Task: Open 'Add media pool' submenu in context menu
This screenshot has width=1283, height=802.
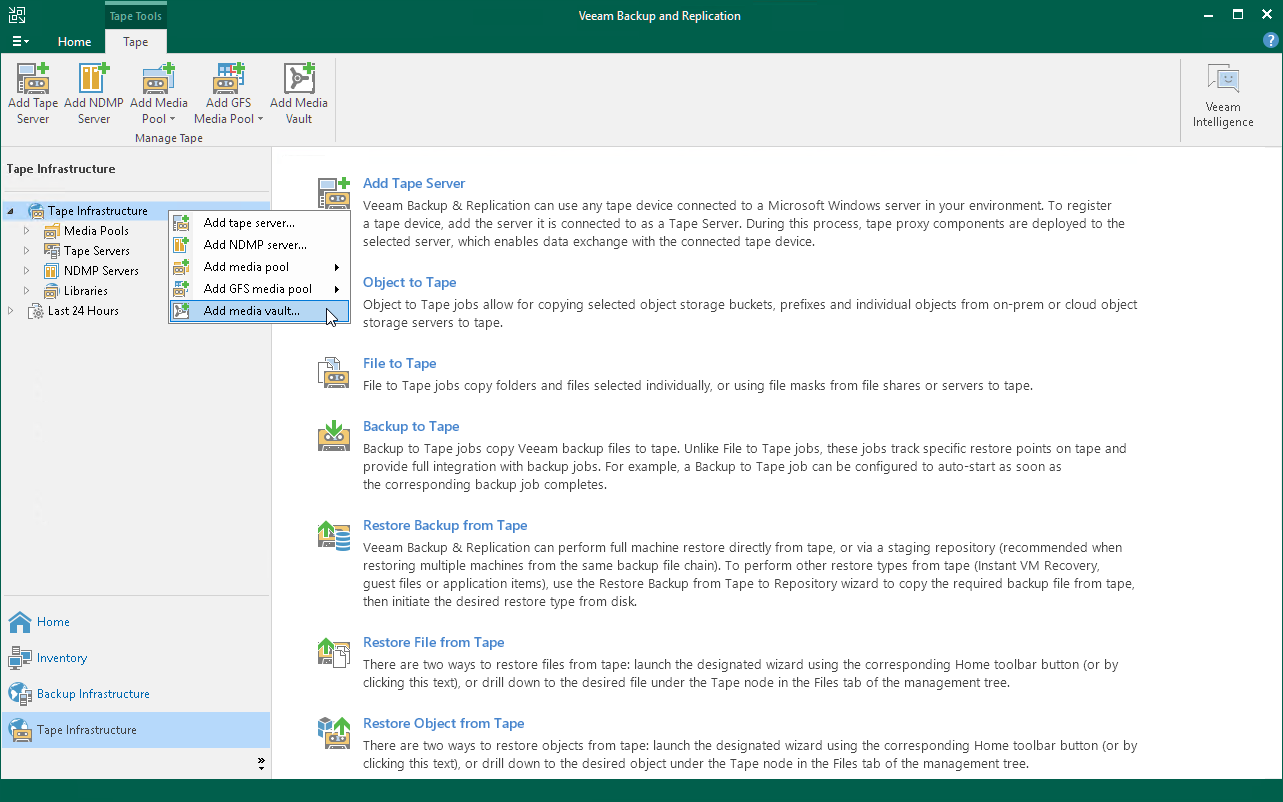Action: point(259,267)
